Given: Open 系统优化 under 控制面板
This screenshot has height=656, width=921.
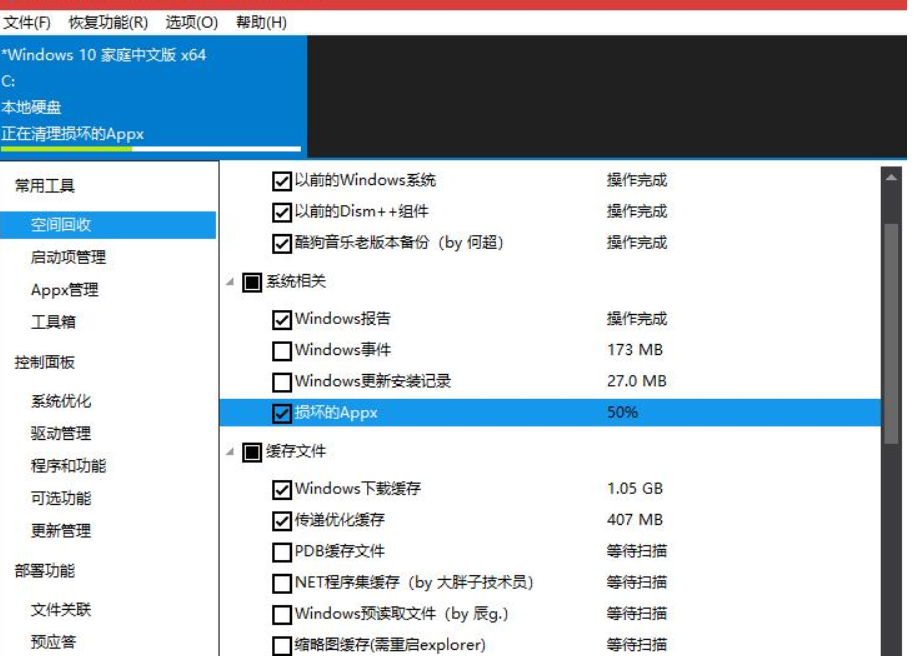Looking at the screenshot, I should click(x=61, y=402).
